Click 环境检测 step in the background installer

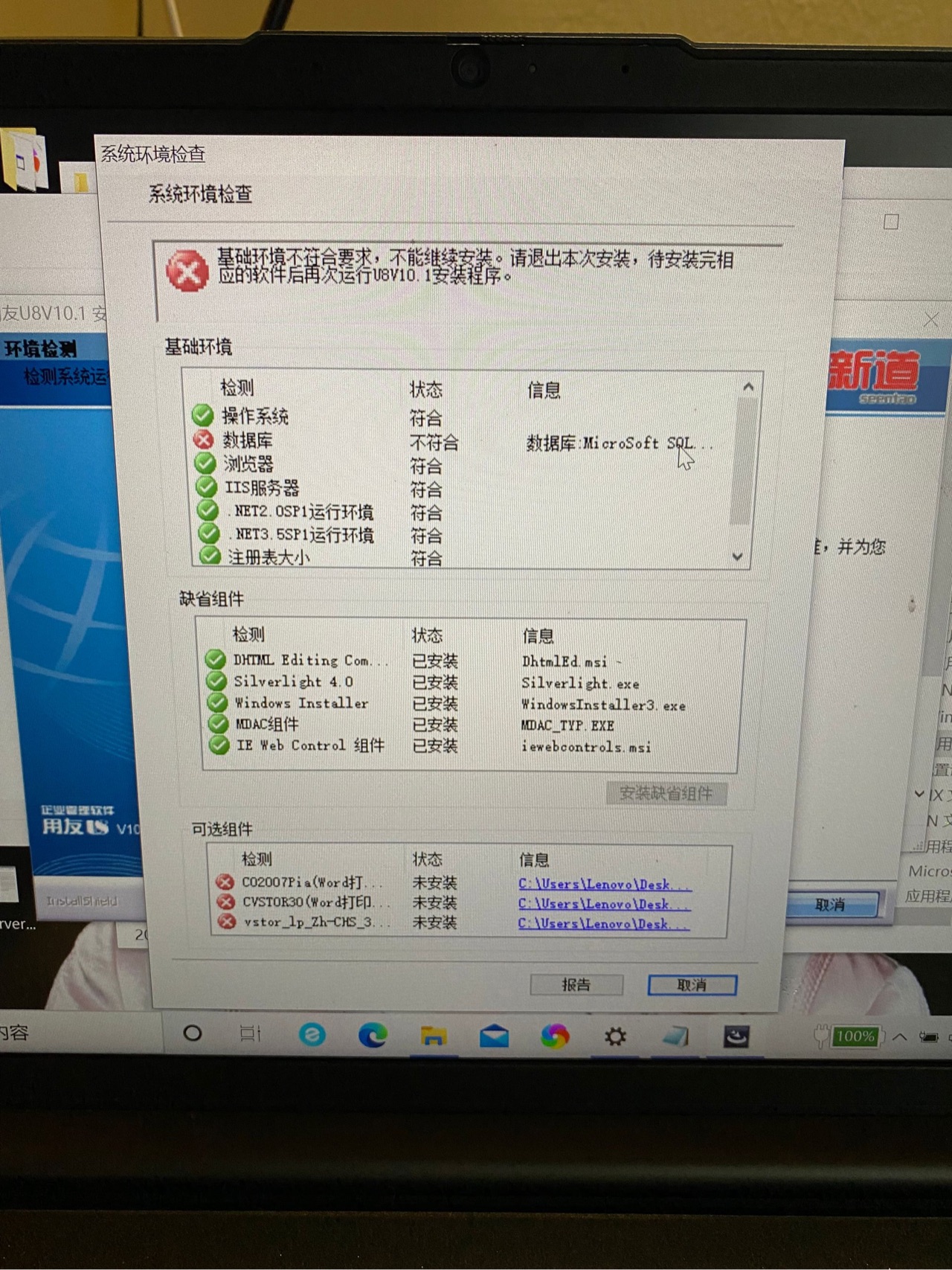pos(39,348)
